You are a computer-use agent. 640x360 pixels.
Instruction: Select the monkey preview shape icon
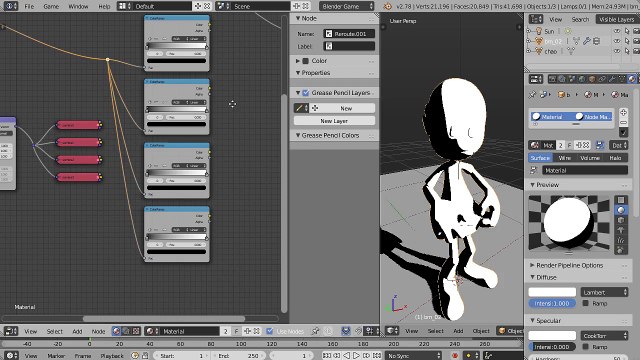click(621, 230)
